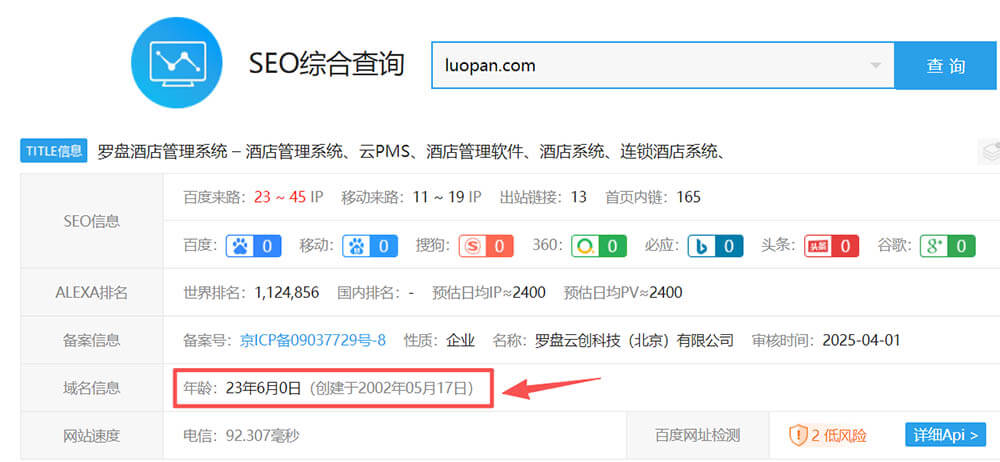Screen dimensions: 1000x462
Task: Click the 网站速度 row header
Action: [92, 436]
